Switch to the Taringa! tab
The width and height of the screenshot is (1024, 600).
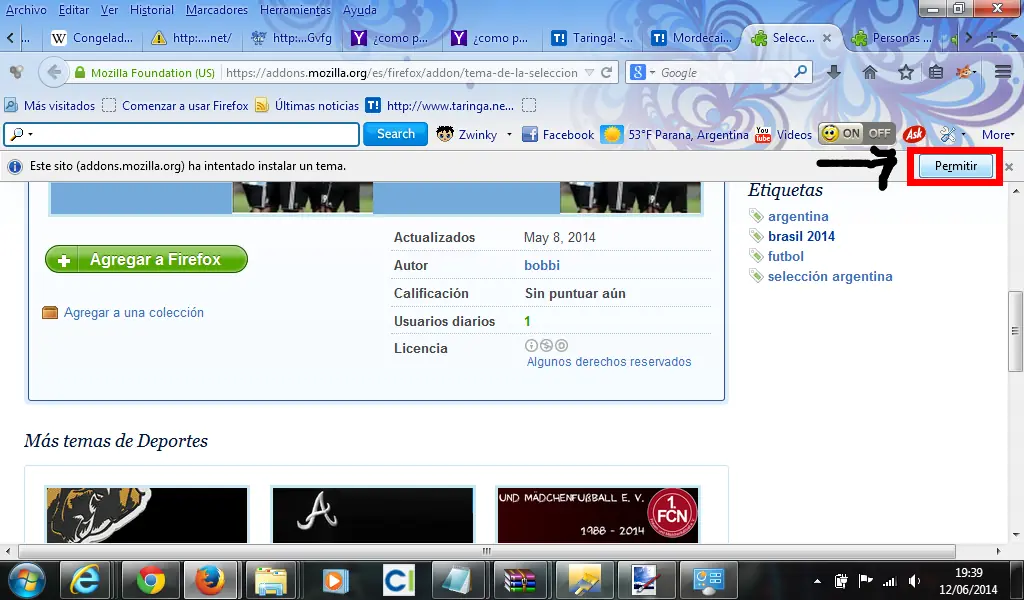coord(592,38)
